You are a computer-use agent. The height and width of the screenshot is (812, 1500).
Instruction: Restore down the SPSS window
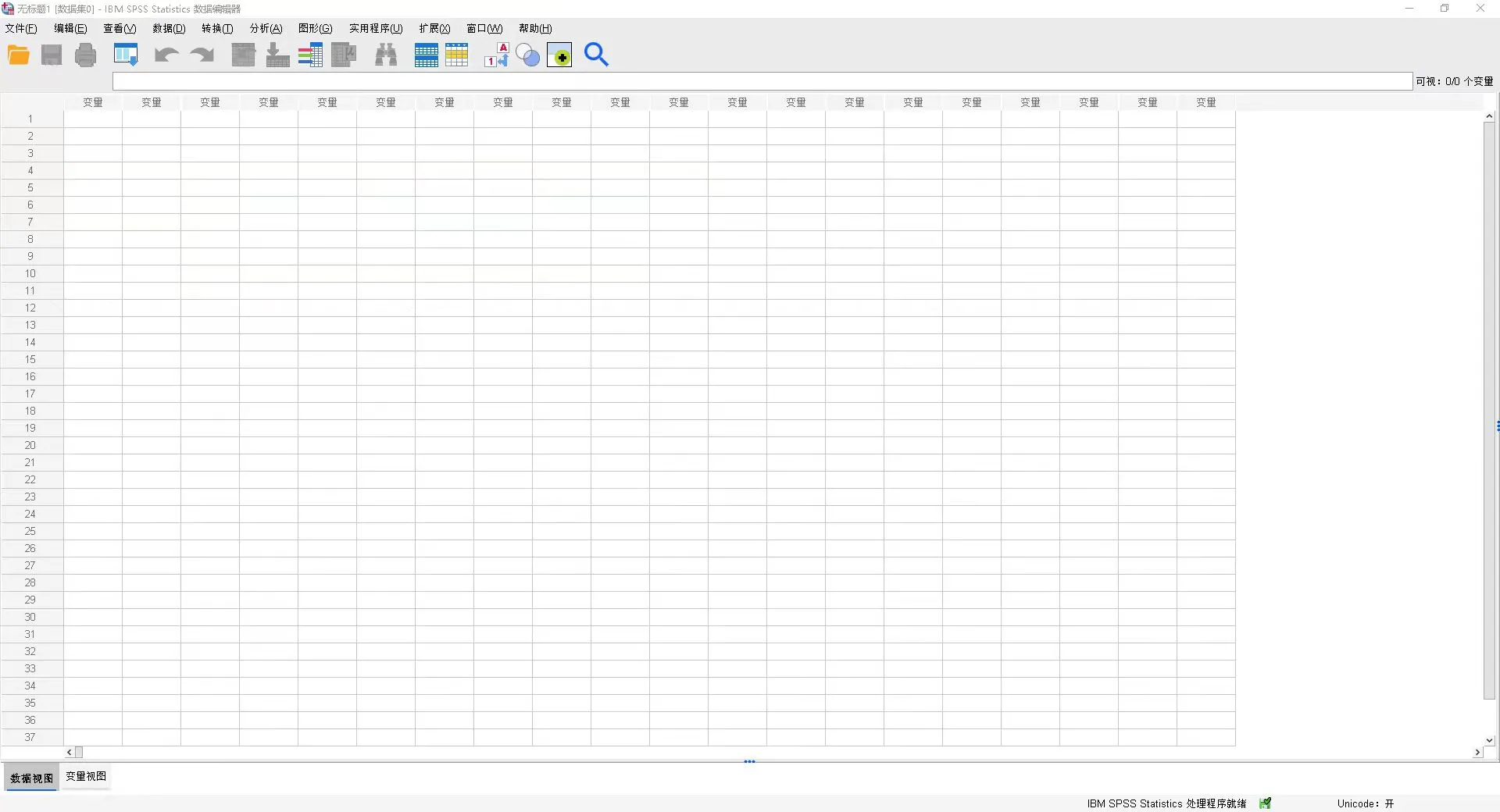click(x=1445, y=9)
